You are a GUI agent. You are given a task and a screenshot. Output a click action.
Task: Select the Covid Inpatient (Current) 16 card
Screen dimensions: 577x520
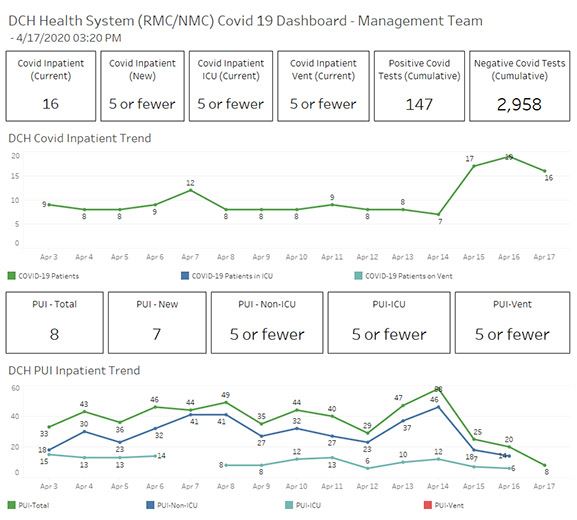pyautogui.click(x=51, y=86)
